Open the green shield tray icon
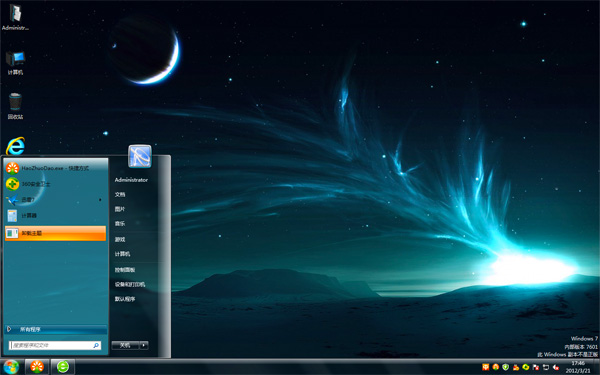Image resolution: width=600 pixels, height=375 pixels. pos(505,367)
